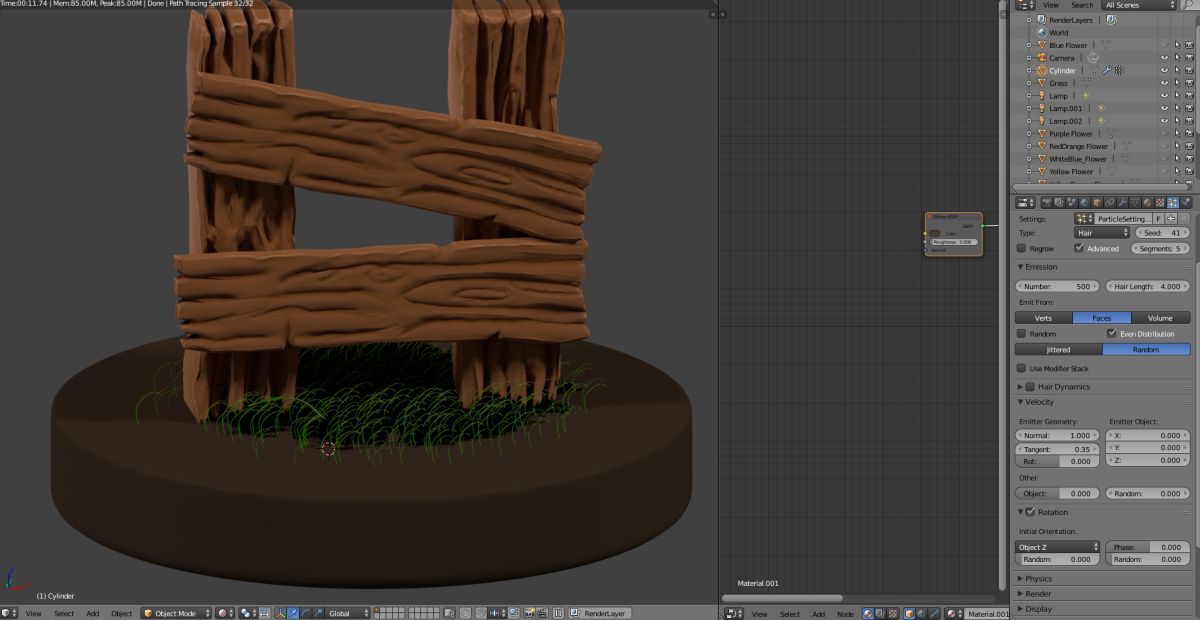Open the Modifiers wrench properties tab

1122,202
